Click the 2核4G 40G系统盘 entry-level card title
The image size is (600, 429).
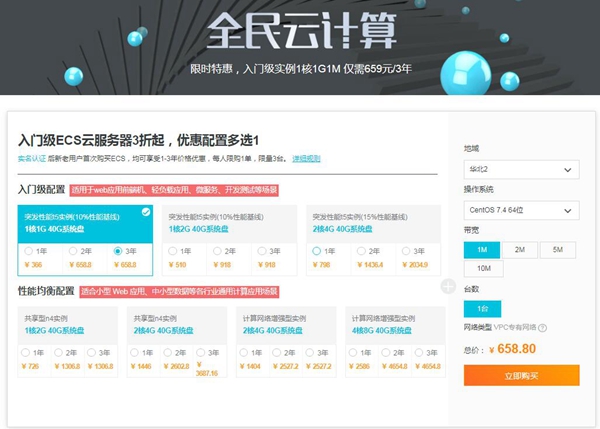click(342, 229)
